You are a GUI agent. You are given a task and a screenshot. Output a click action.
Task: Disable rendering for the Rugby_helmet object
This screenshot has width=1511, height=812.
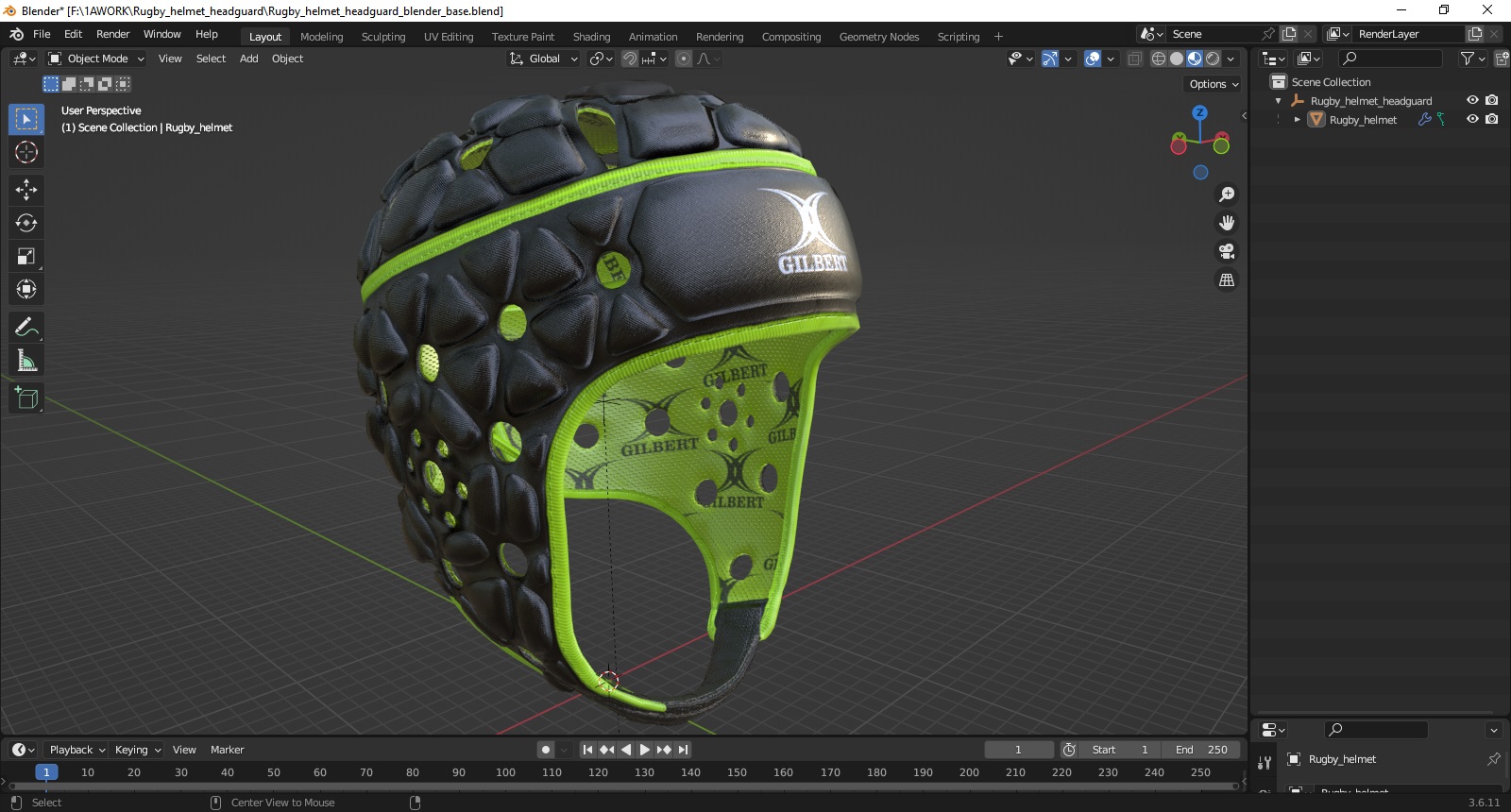pyautogui.click(x=1492, y=119)
